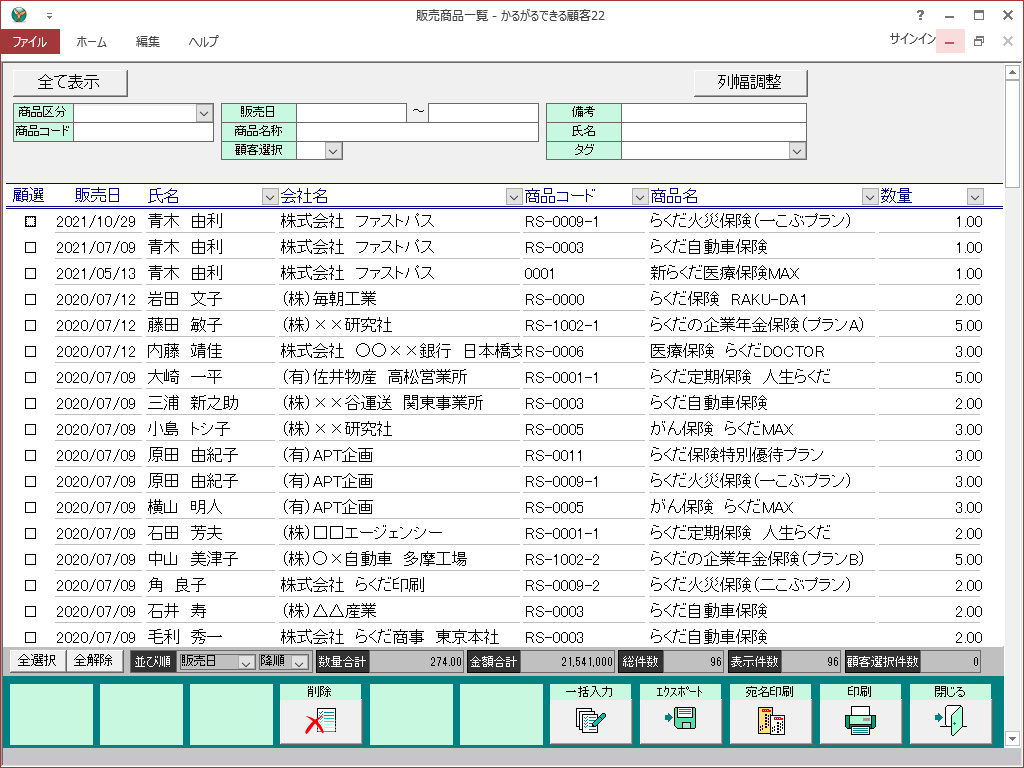1024x768 pixels.
Task: Open the 会社名 column filter arrow
Action: click(x=514, y=196)
